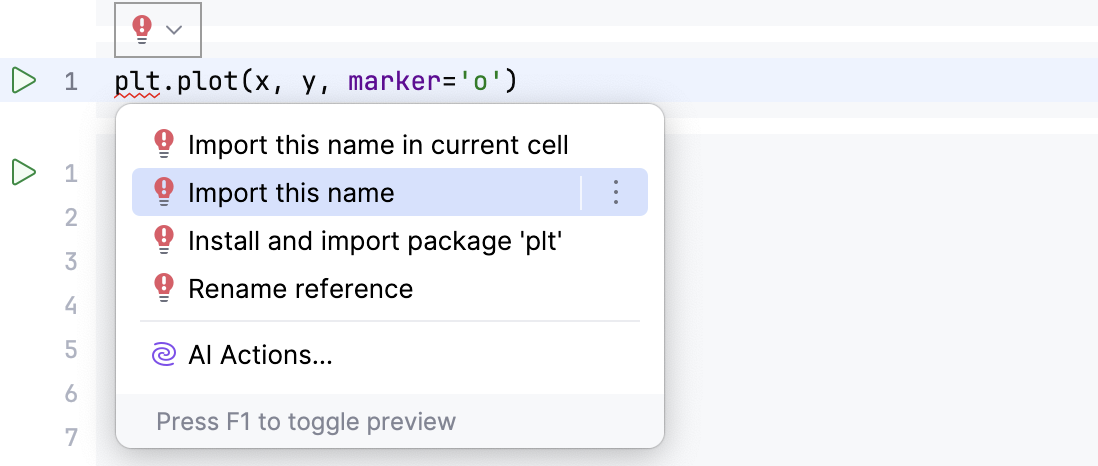The width and height of the screenshot is (1098, 466).
Task: Open three-dot options for 'Import this name'
Action: pyautogui.click(x=616, y=193)
